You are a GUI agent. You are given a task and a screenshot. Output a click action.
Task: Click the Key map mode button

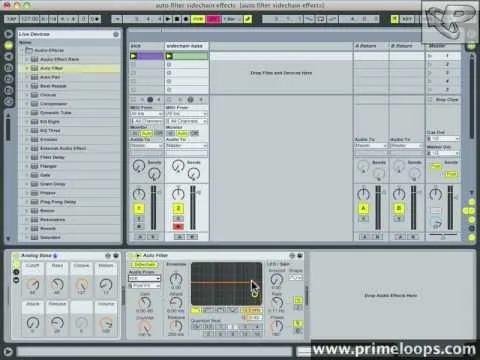[407, 19]
